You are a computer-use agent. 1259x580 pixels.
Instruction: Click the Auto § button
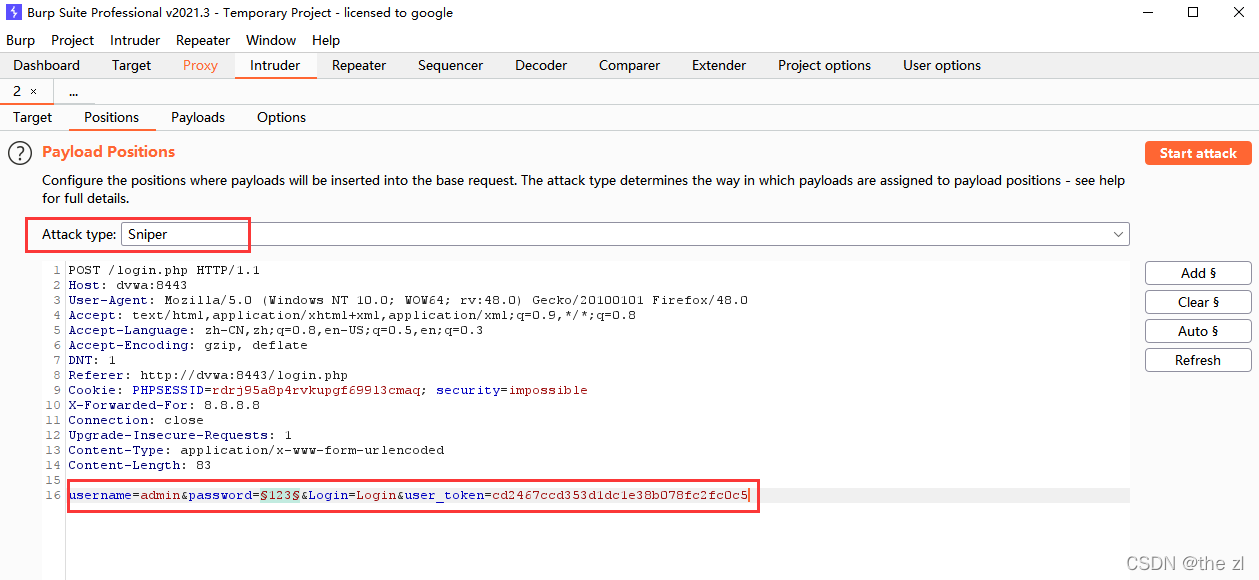pos(1198,331)
